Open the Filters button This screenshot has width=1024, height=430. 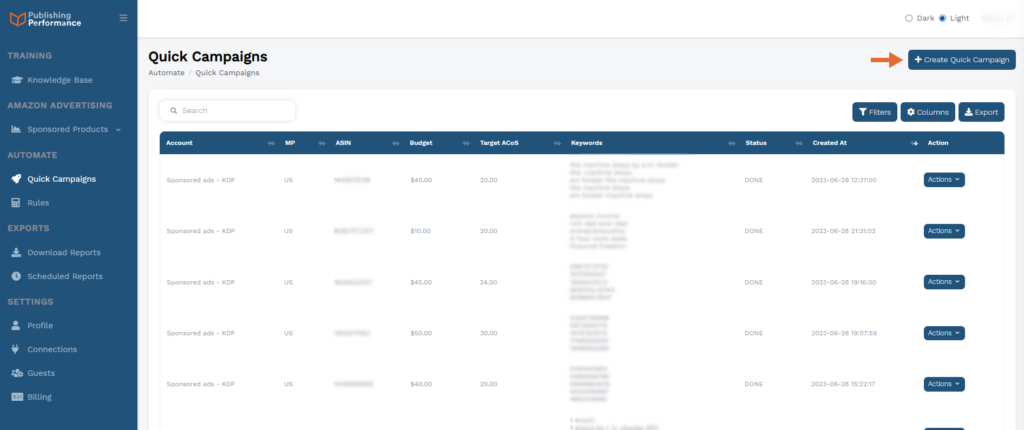point(874,112)
